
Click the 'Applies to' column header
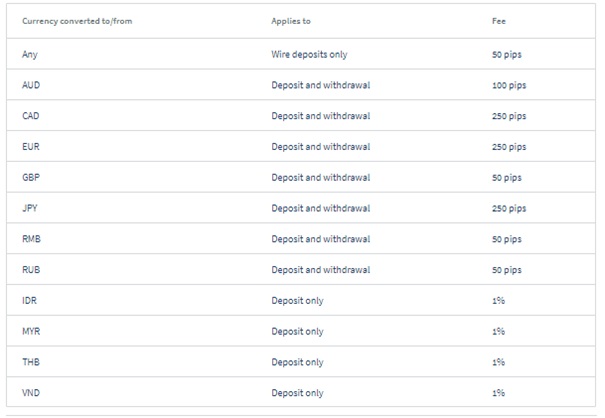(x=291, y=21)
